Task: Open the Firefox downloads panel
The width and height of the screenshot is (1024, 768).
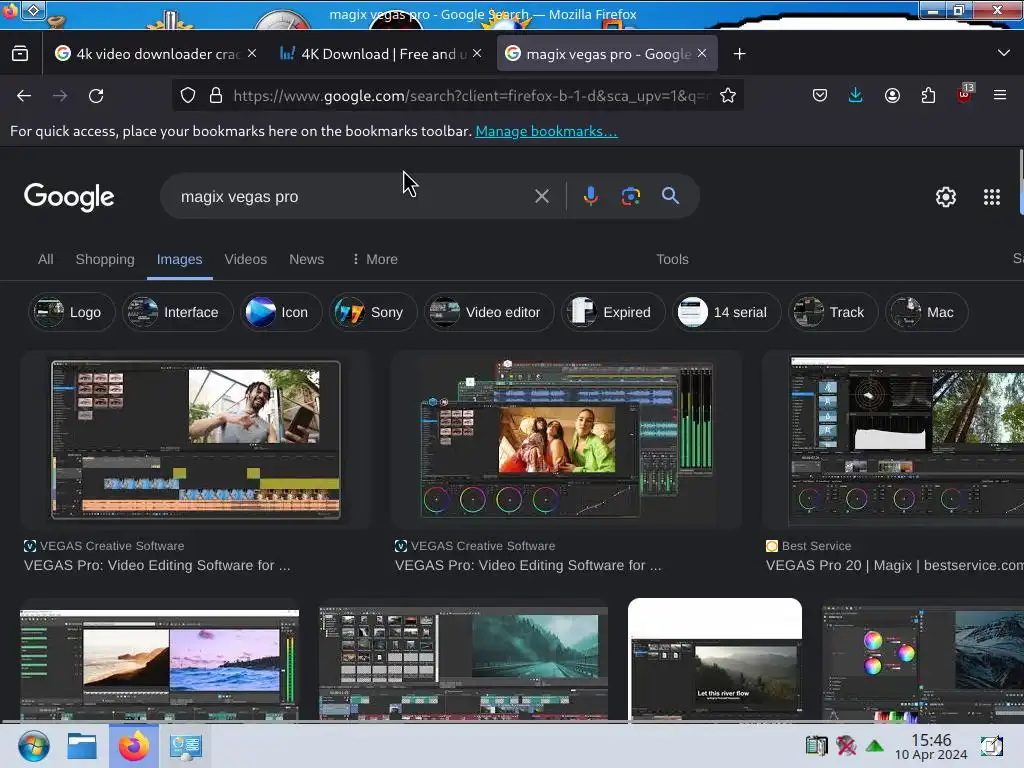Action: tap(856, 95)
